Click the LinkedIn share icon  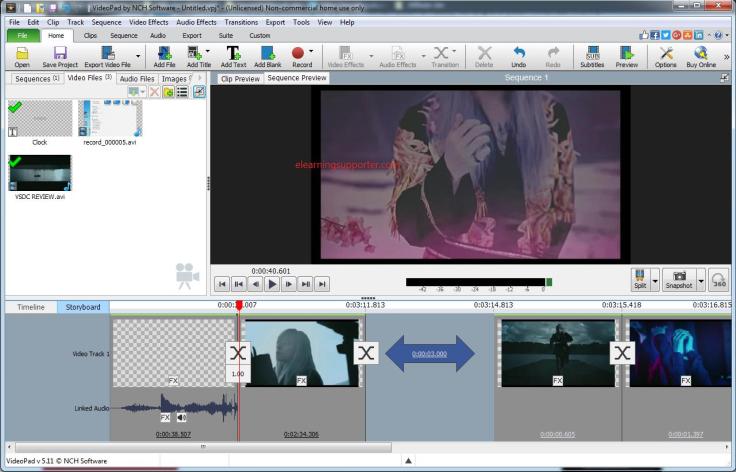tap(699, 35)
